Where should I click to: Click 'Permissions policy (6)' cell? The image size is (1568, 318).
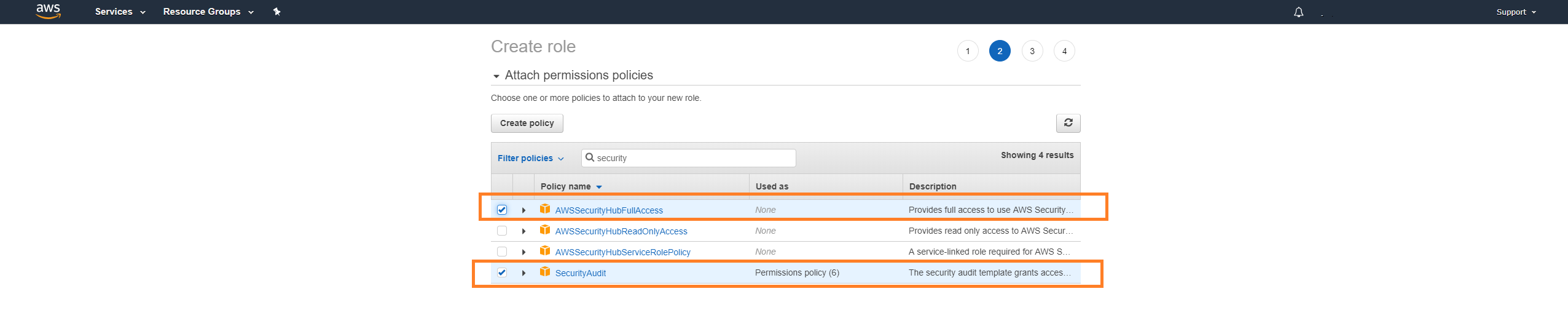[x=797, y=272]
